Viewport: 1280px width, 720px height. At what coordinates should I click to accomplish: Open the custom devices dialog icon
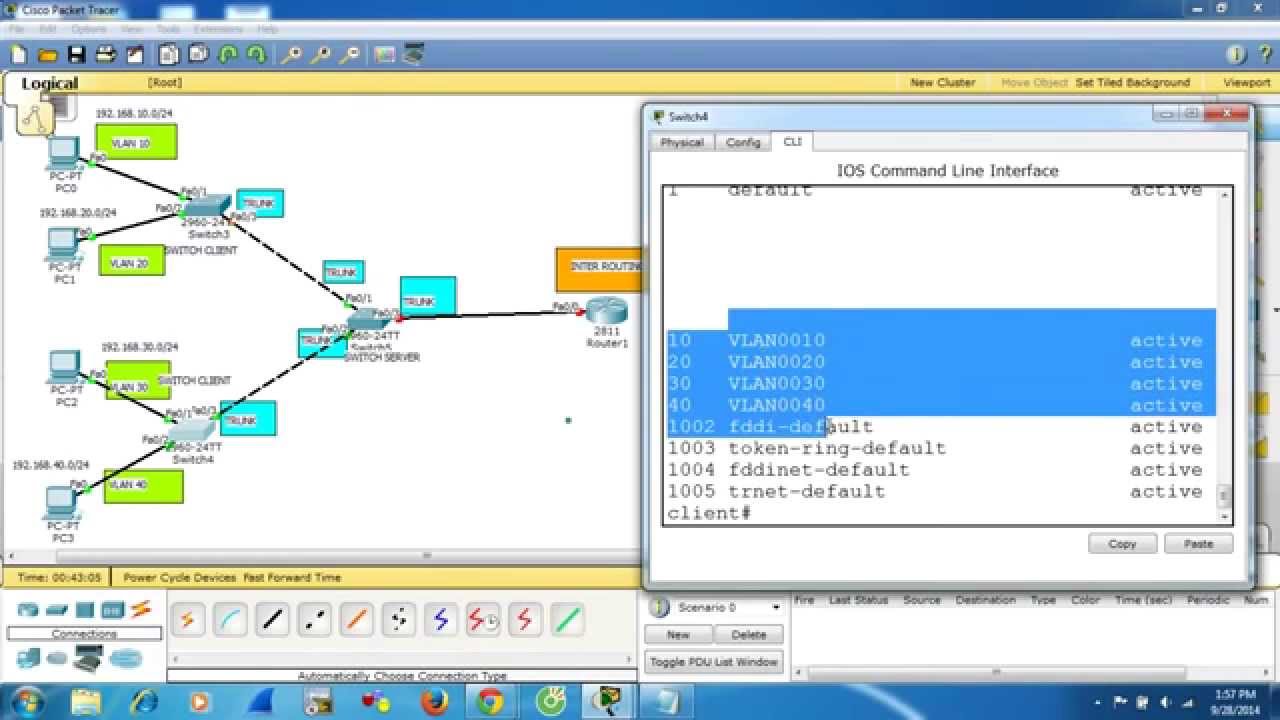[x=414, y=55]
